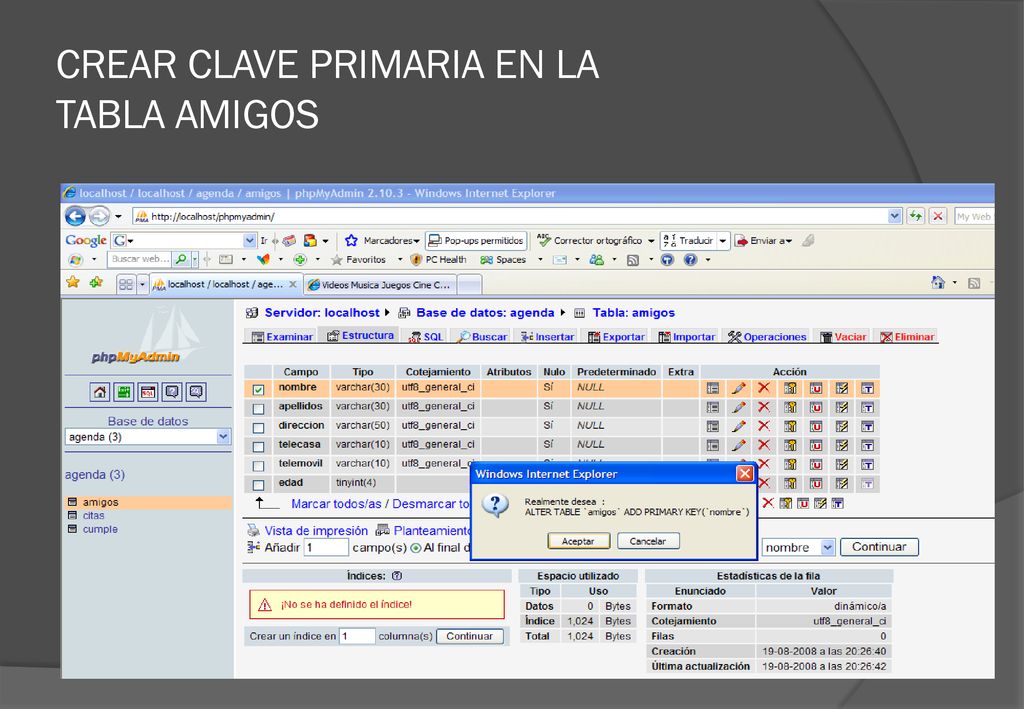Click the Add to Favorites star-plus icon
Viewport: 1024px width, 709px height.
tap(96, 282)
